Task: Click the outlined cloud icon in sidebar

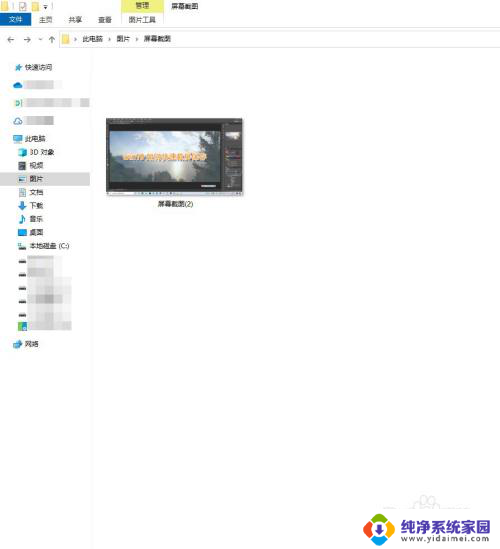Action: pos(18,121)
